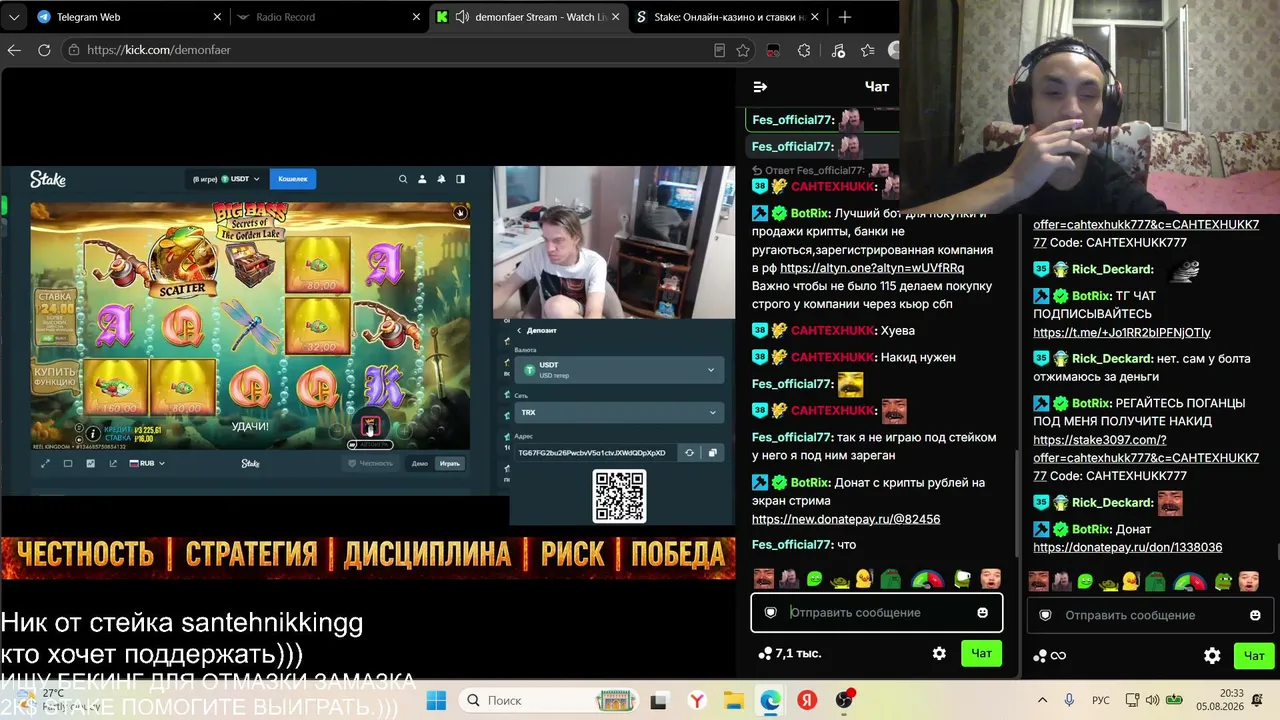Open the game statistics chart icon

click(x=91, y=463)
